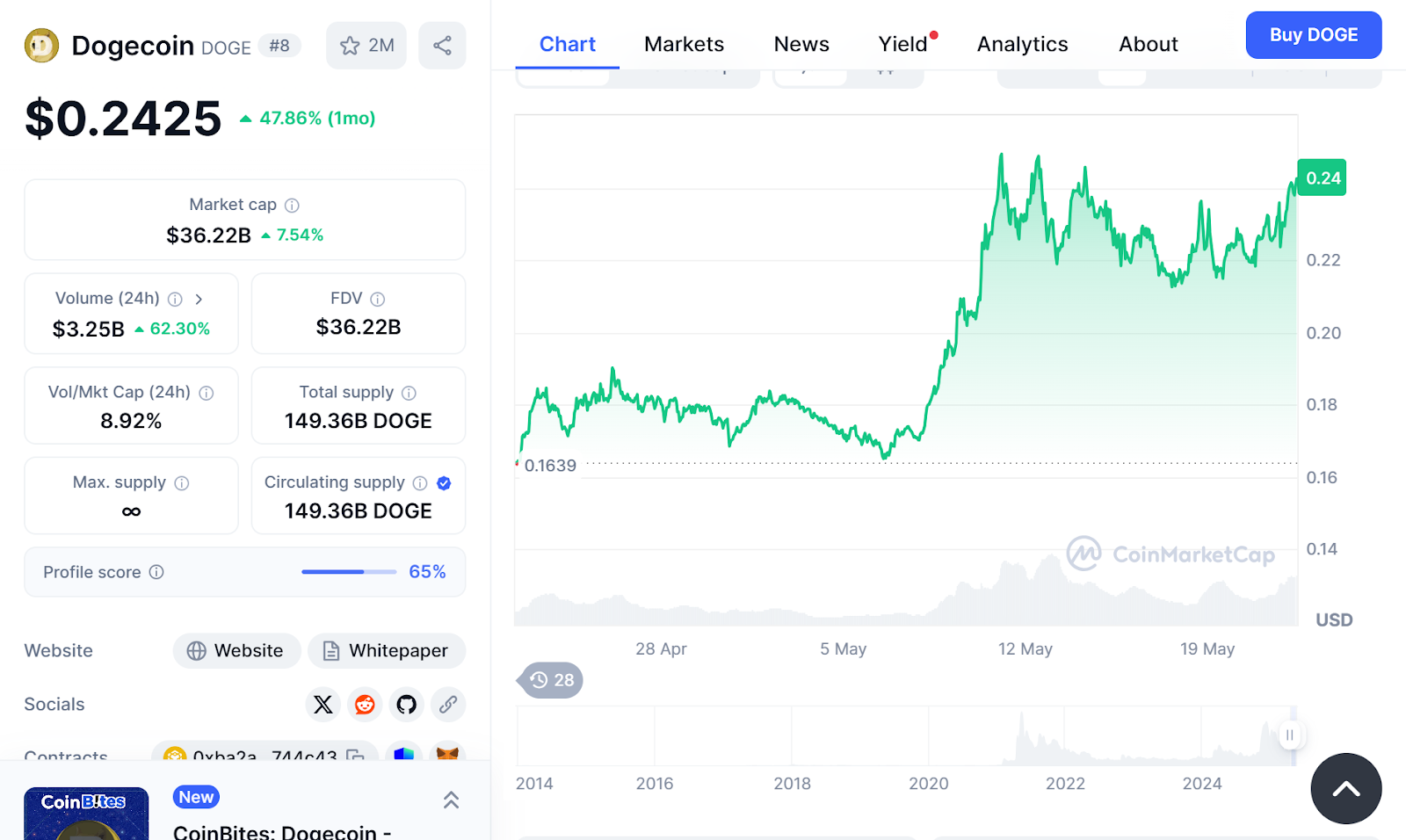1406x840 pixels.
Task: Open Dogecoin's X (Twitter) social link
Action: click(x=323, y=704)
